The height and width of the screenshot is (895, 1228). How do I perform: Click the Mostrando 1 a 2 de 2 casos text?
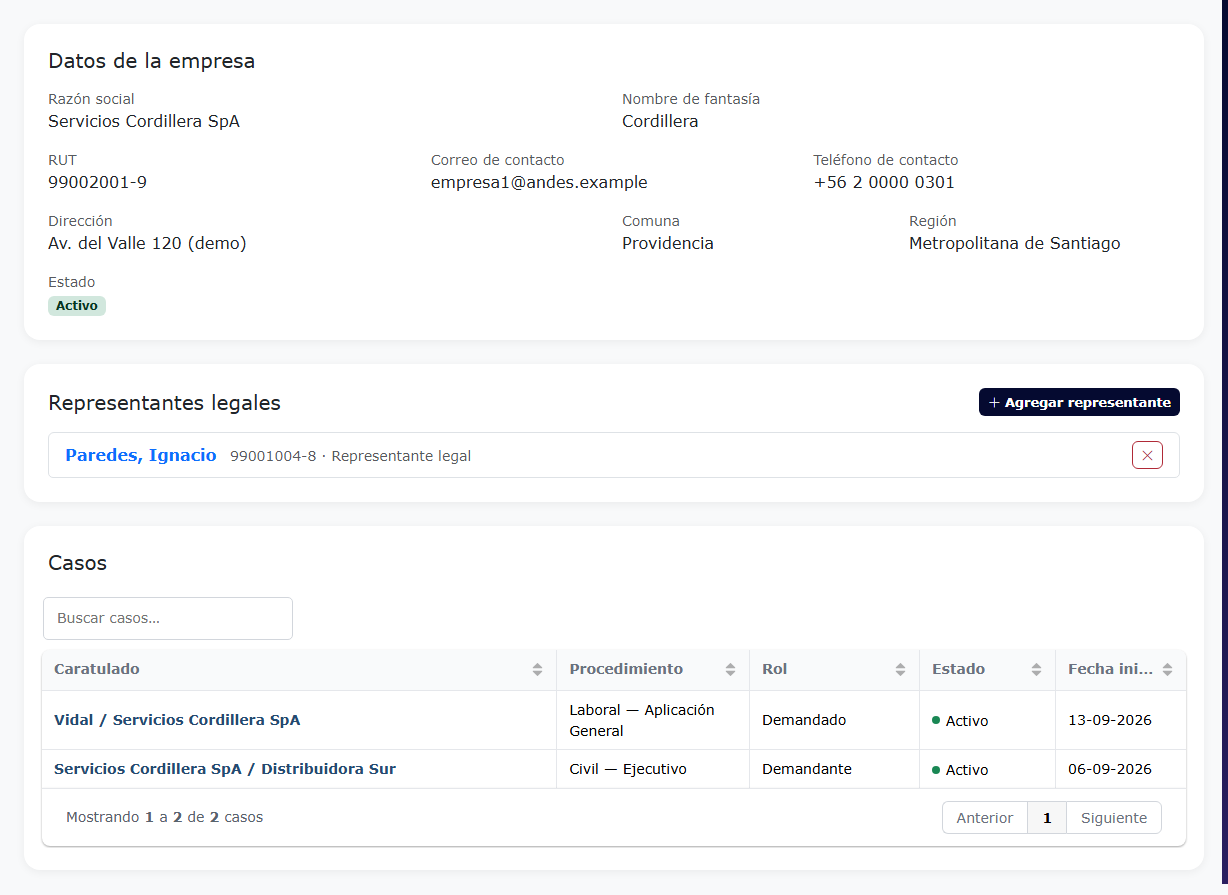click(164, 817)
